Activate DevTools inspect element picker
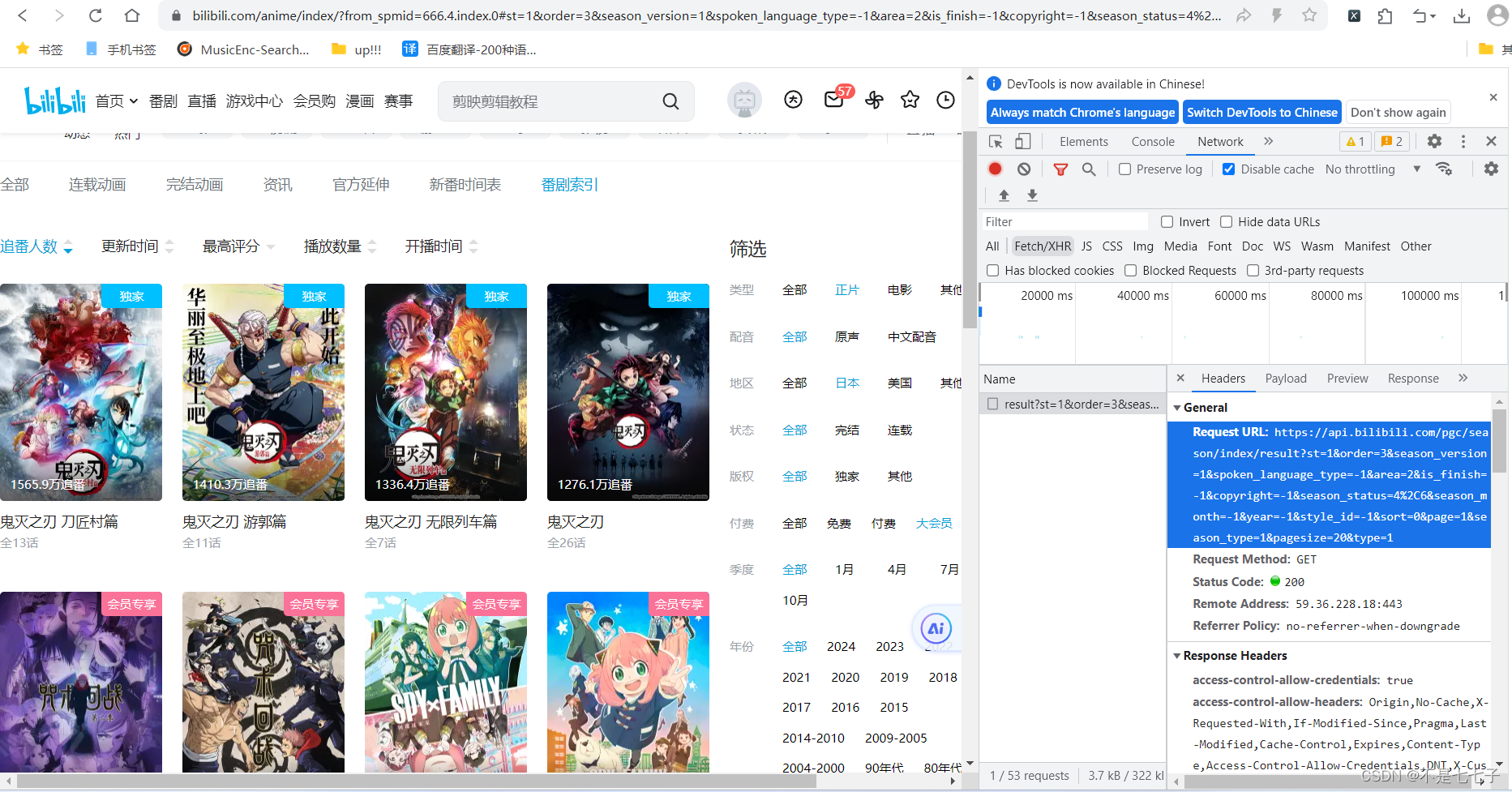Screen dimensions: 1512x792 coord(996,141)
